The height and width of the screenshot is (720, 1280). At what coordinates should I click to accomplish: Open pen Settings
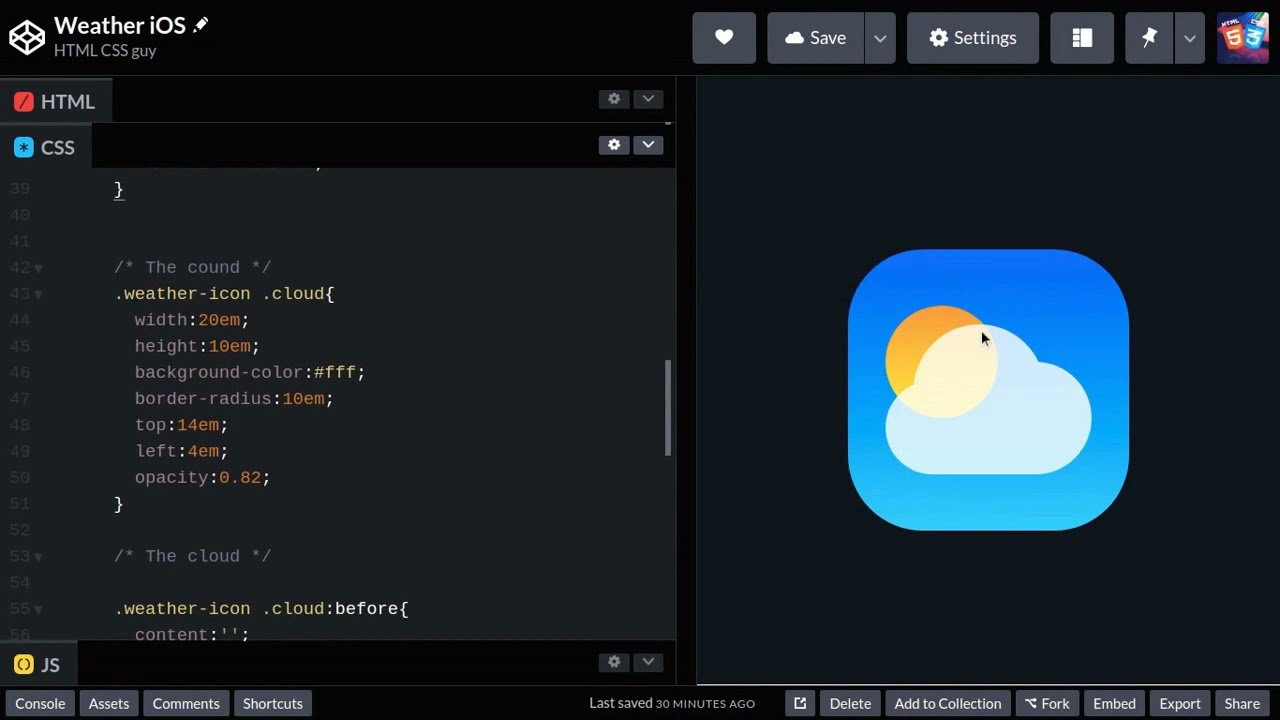pos(973,38)
